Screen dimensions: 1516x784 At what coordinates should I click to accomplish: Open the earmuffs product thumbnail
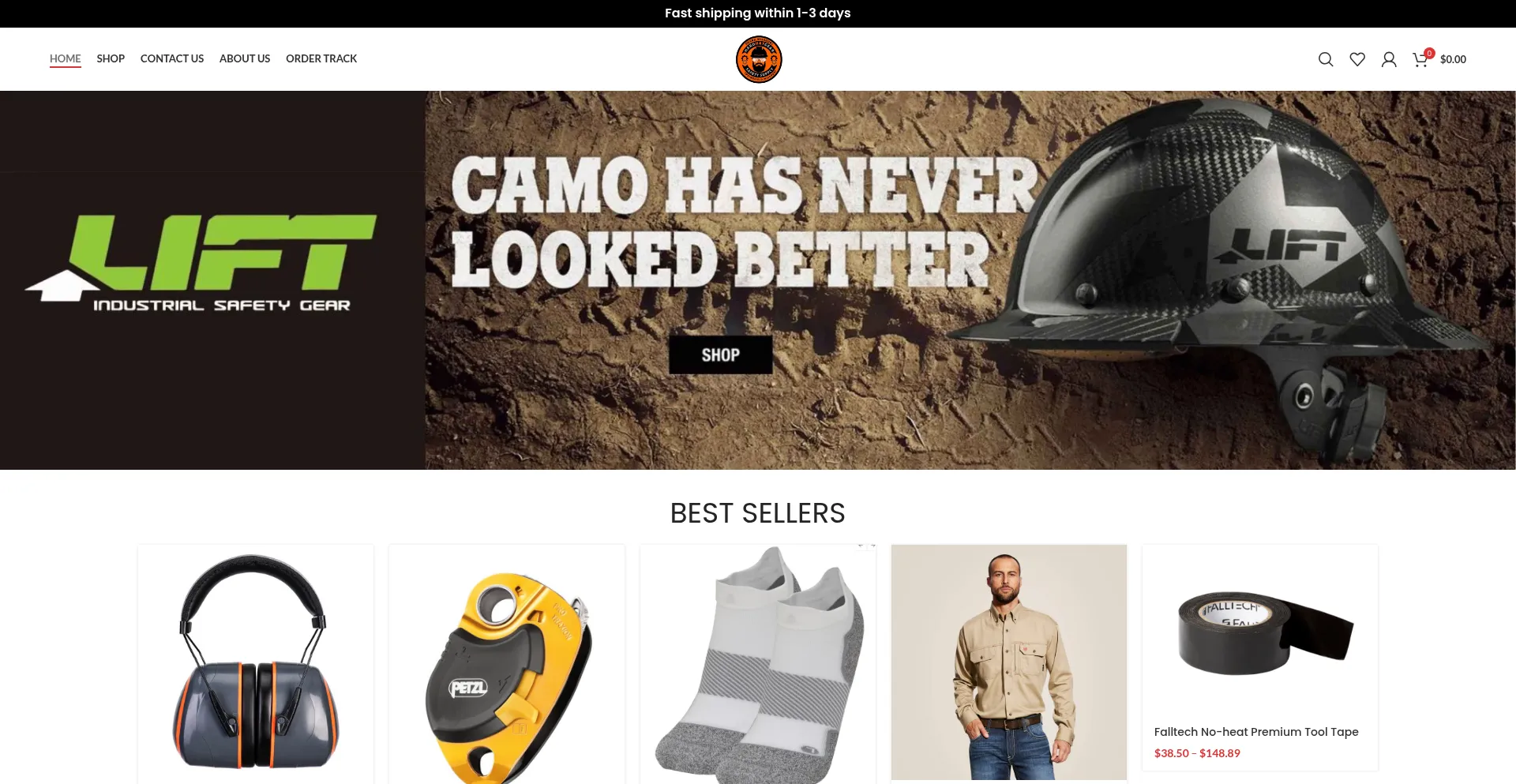tap(256, 663)
